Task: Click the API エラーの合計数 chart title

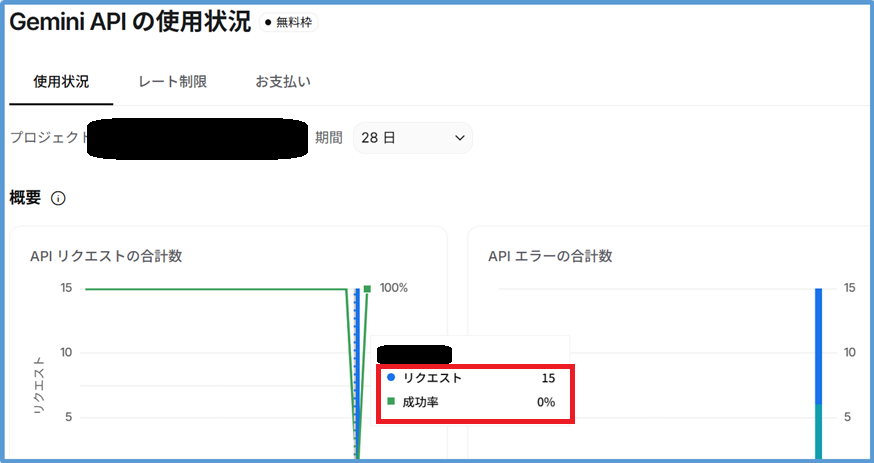Action: [549, 256]
